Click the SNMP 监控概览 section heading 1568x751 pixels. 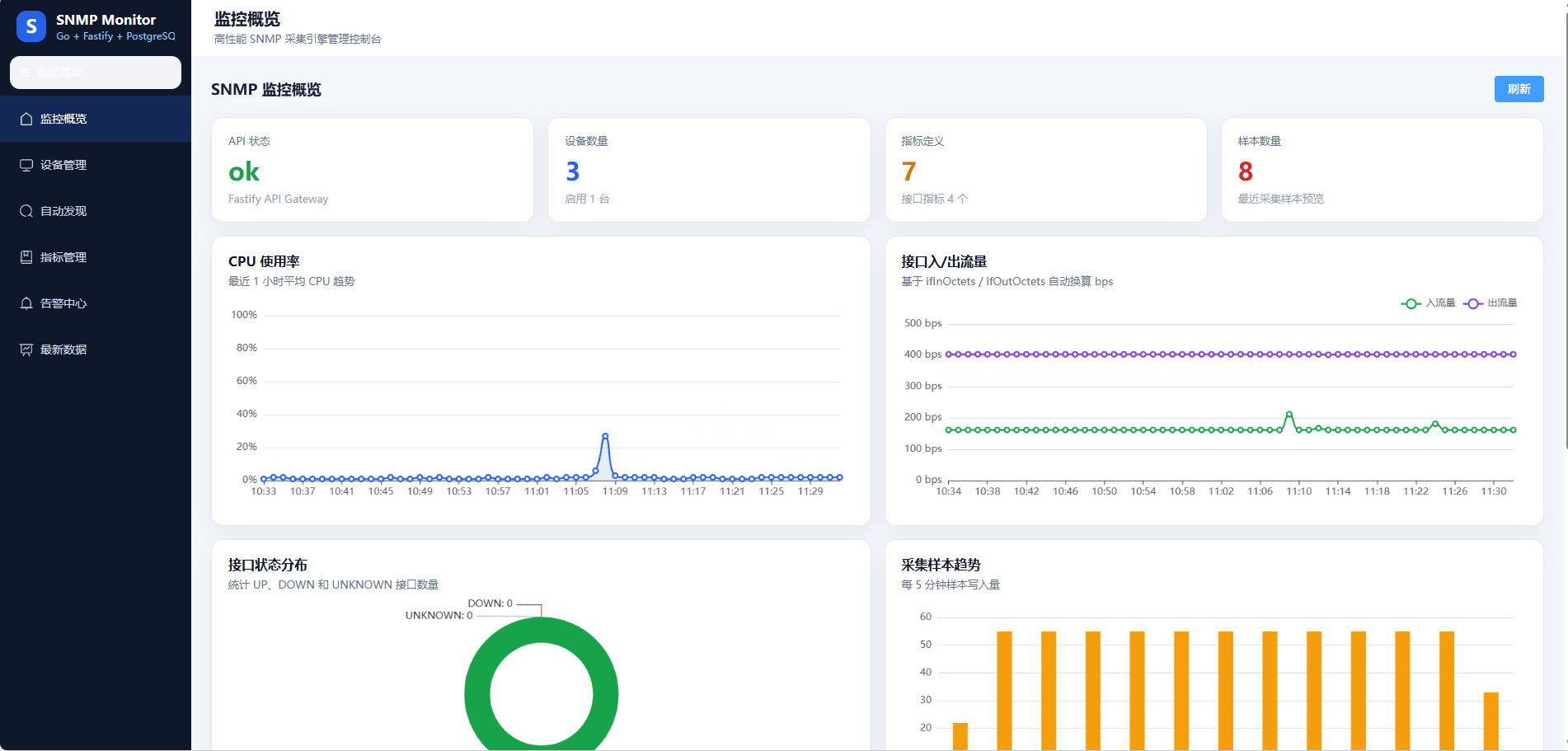click(x=266, y=89)
